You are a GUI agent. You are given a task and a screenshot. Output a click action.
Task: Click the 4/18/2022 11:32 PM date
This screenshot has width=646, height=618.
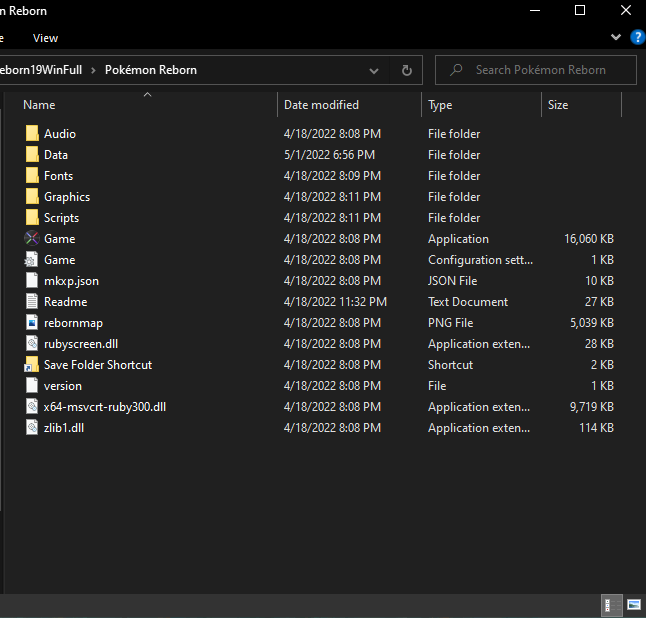pos(335,302)
